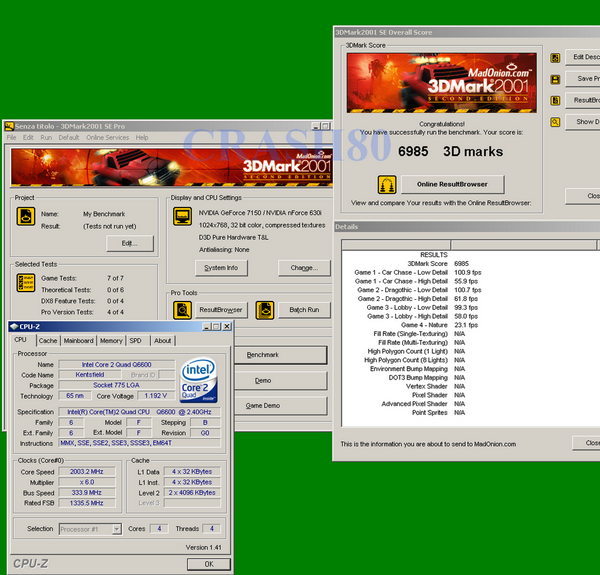Click the ResultBrowser button in Pro Tools
The image size is (600, 575).
pyautogui.click(x=221, y=310)
